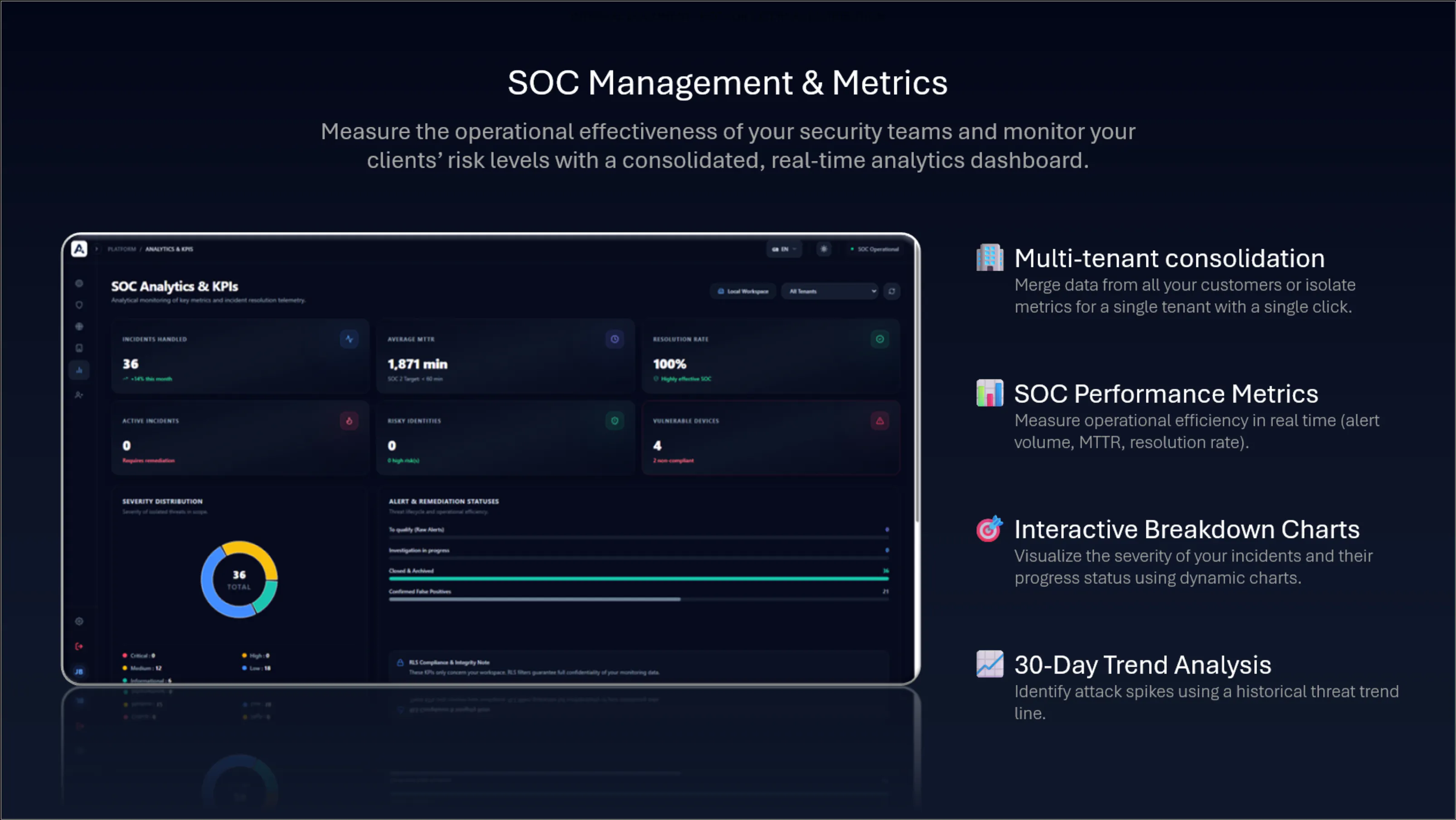The image size is (1456, 820).
Task: Click the Vulnerable Devices count 4
Action: click(657, 446)
